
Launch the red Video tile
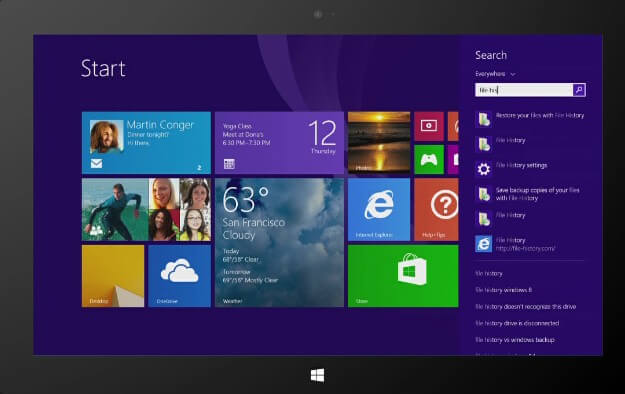click(429, 126)
